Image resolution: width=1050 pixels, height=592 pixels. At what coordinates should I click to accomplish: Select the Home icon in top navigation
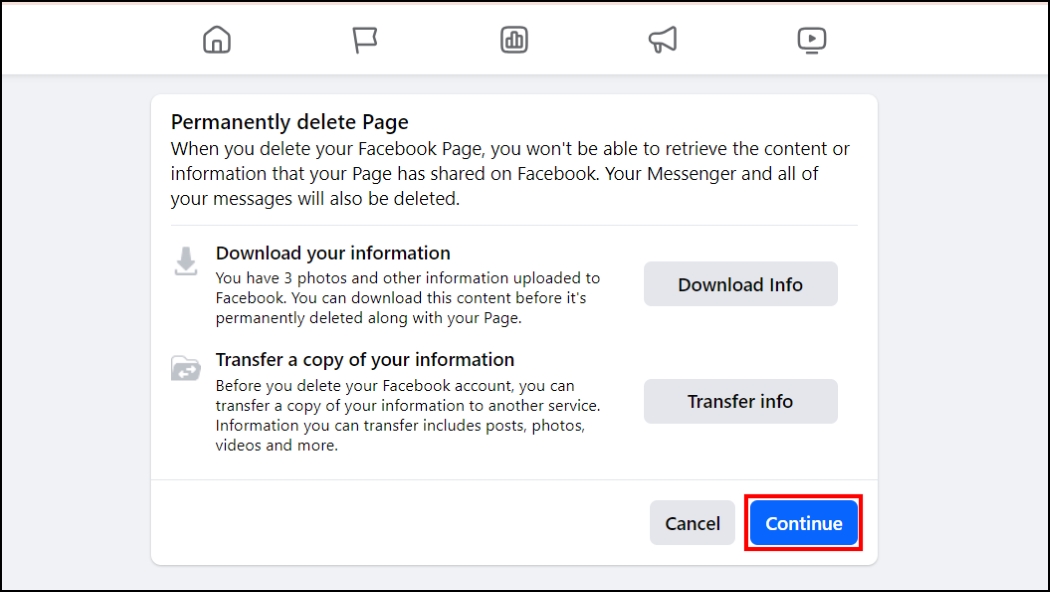point(216,39)
